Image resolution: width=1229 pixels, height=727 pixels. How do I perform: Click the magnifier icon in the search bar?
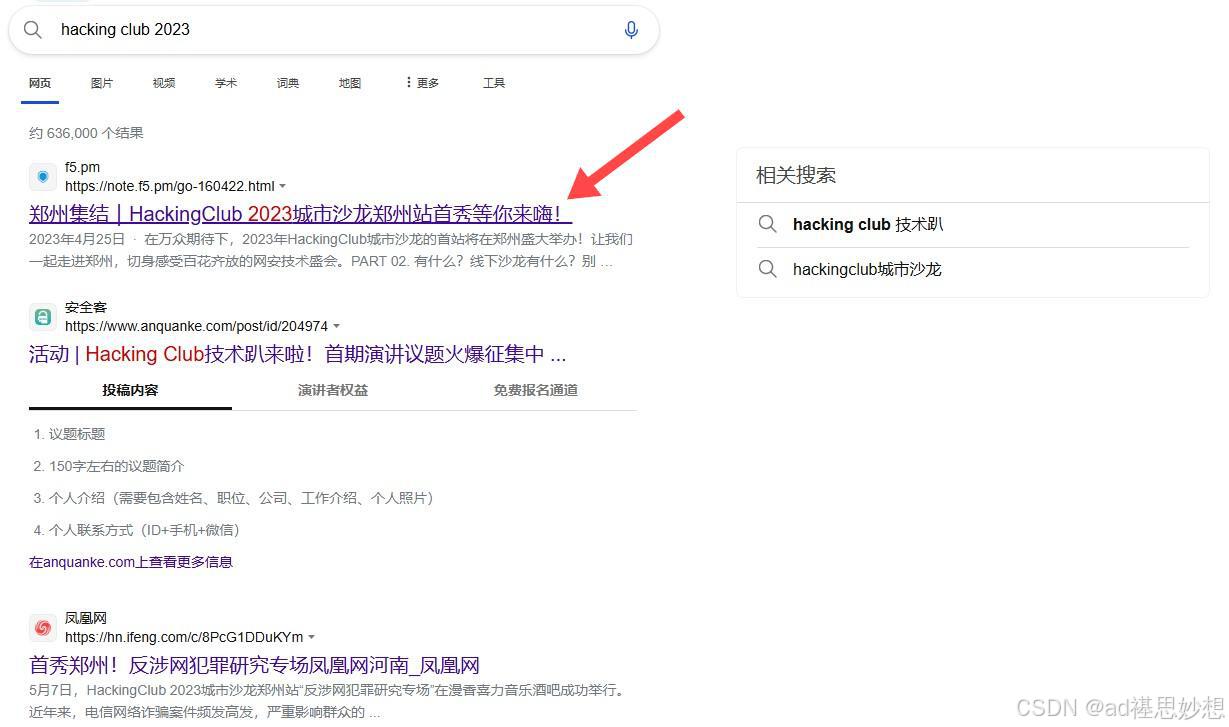tap(33, 29)
